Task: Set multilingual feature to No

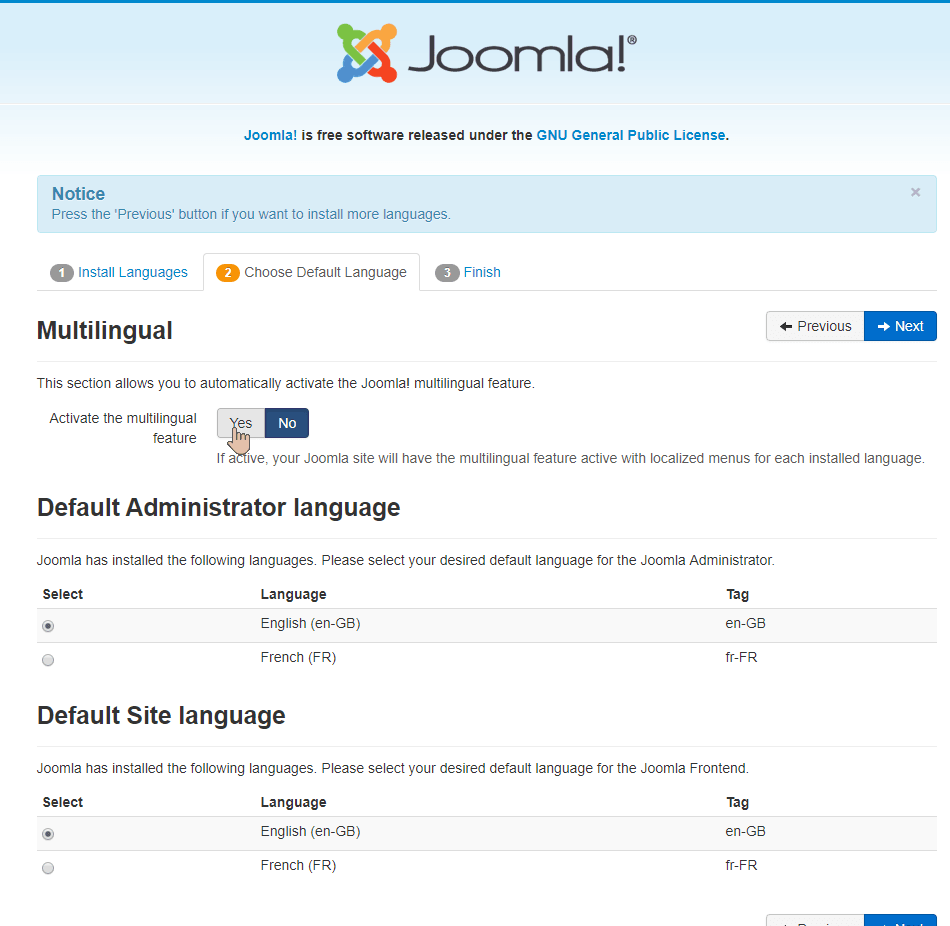Action: coord(287,423)
